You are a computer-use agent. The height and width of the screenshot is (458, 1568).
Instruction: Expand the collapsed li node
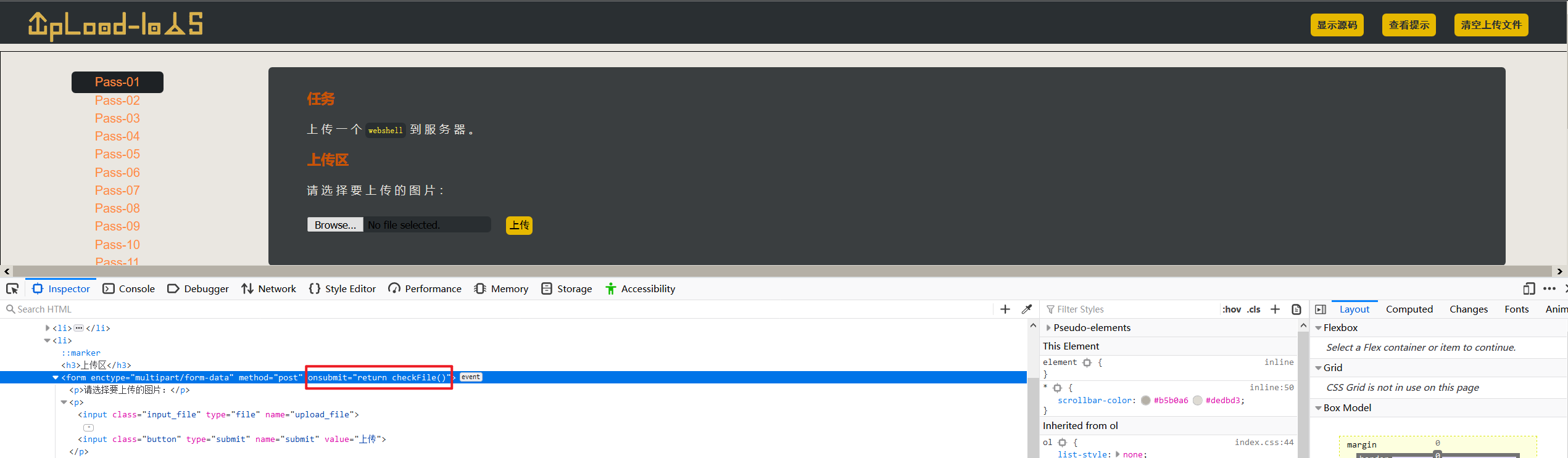(48, 328)
